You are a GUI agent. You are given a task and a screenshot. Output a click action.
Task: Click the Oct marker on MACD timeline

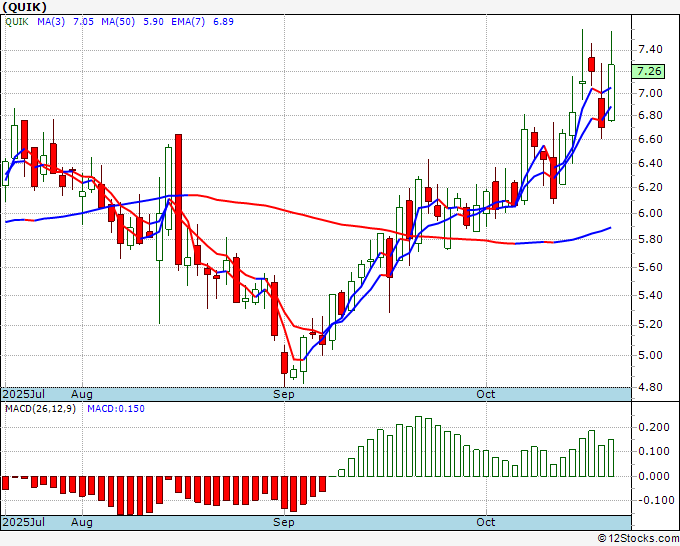(486, 522)
